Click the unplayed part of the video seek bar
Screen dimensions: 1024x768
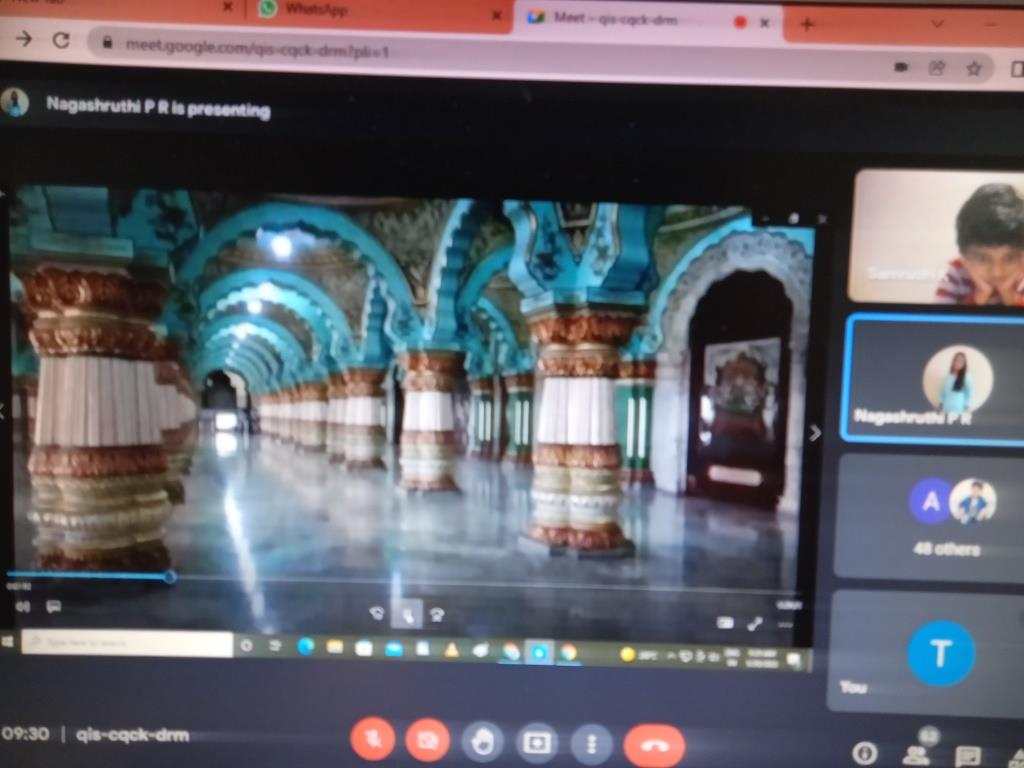click(x=487, y=583)
